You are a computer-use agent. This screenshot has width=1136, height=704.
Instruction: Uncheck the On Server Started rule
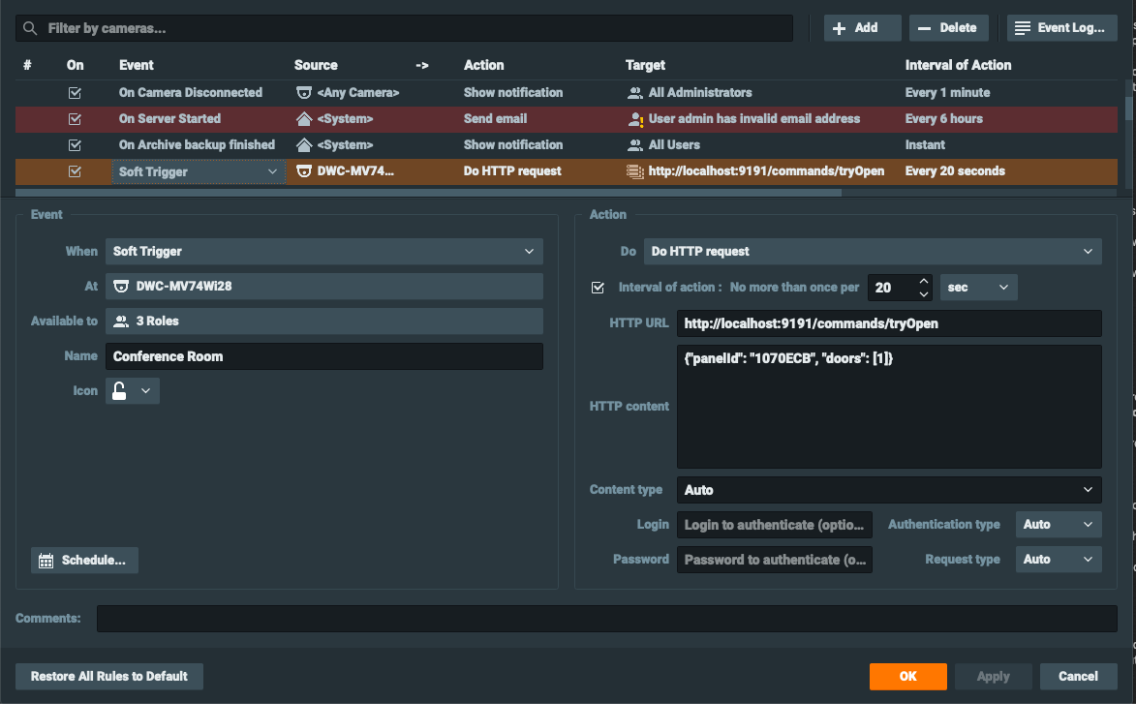(75, 119)
